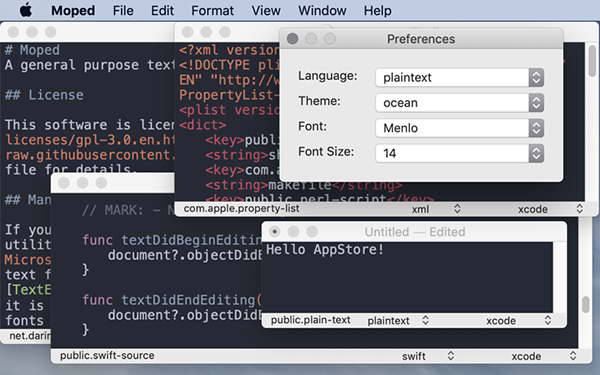Open the Edit menu
This screenshot has width=600, height=375.
click(x=162, y=10)
